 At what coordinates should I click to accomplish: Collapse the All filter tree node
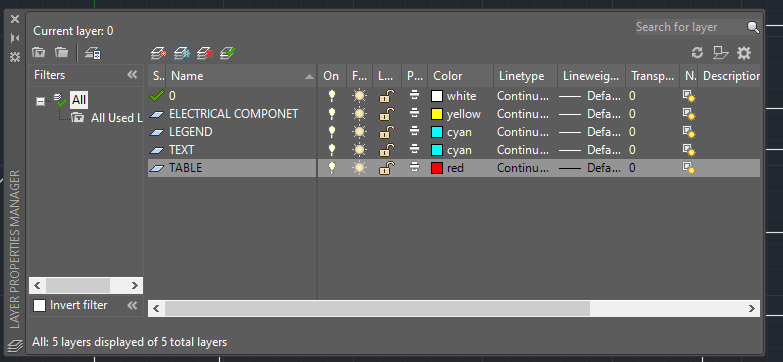pyautogui.click(x=40, y=101)
